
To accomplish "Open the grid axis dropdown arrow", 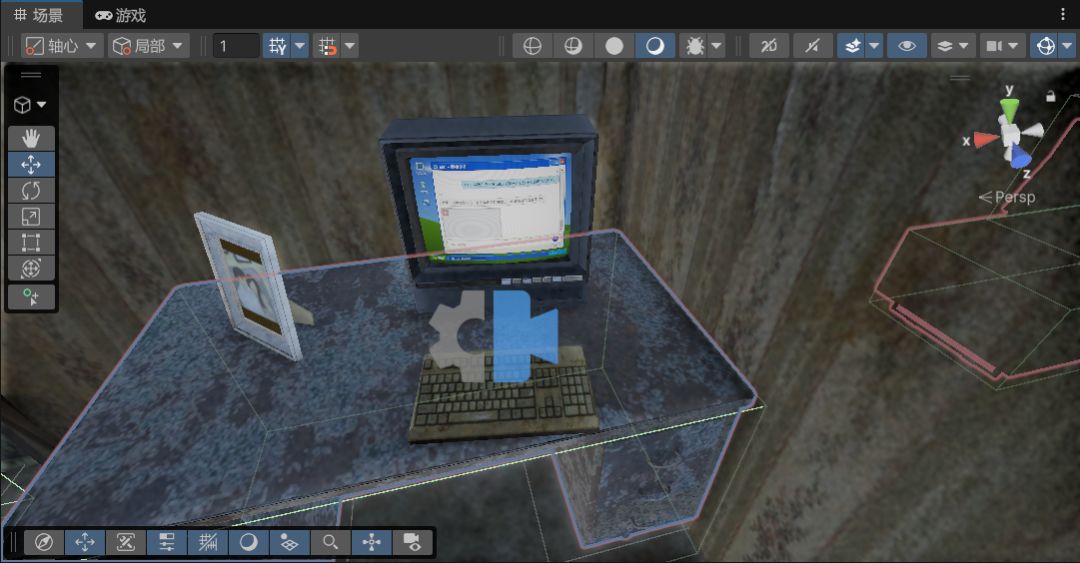I will [x=300, y=46].
